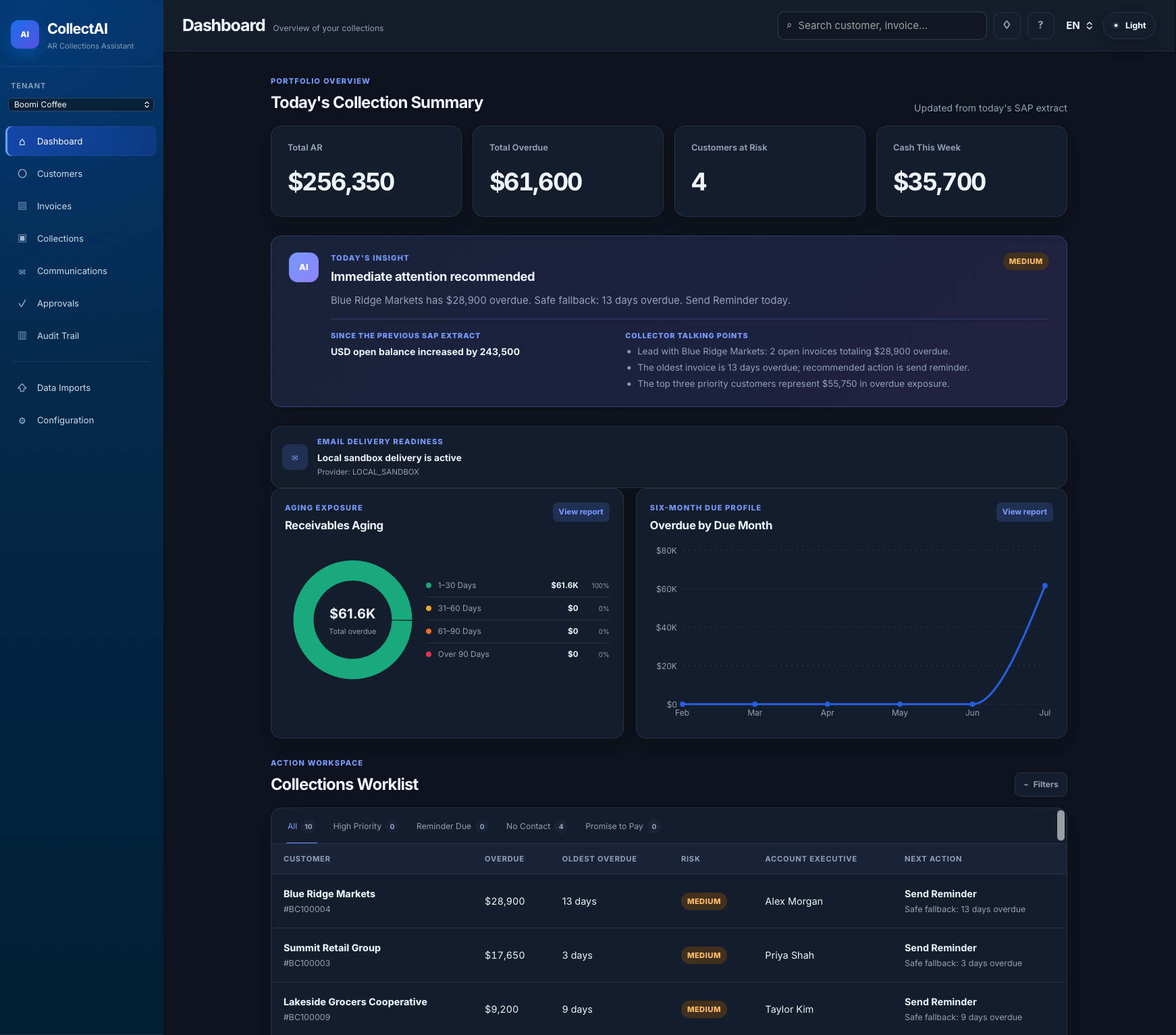Open the worklist Filters button
1176x1035 pixels.
click(x=1040, y=785)
